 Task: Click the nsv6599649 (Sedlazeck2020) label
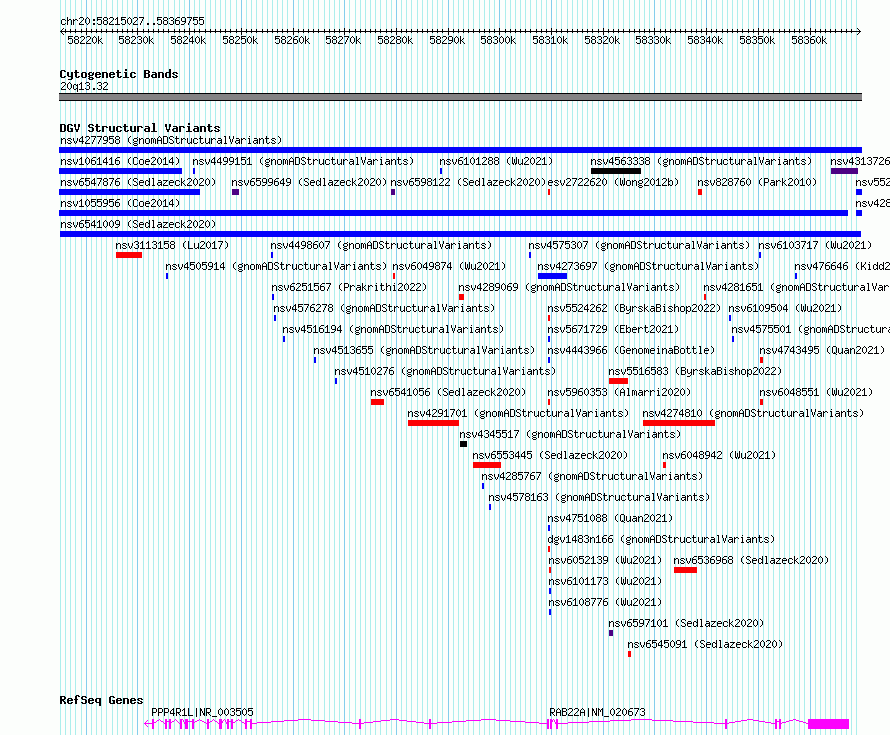309,182
